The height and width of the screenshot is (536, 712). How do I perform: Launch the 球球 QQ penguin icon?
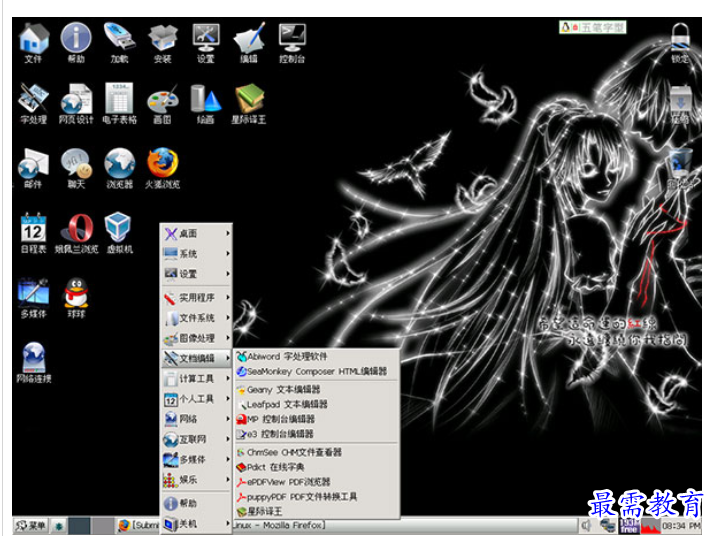coord(76,298)
